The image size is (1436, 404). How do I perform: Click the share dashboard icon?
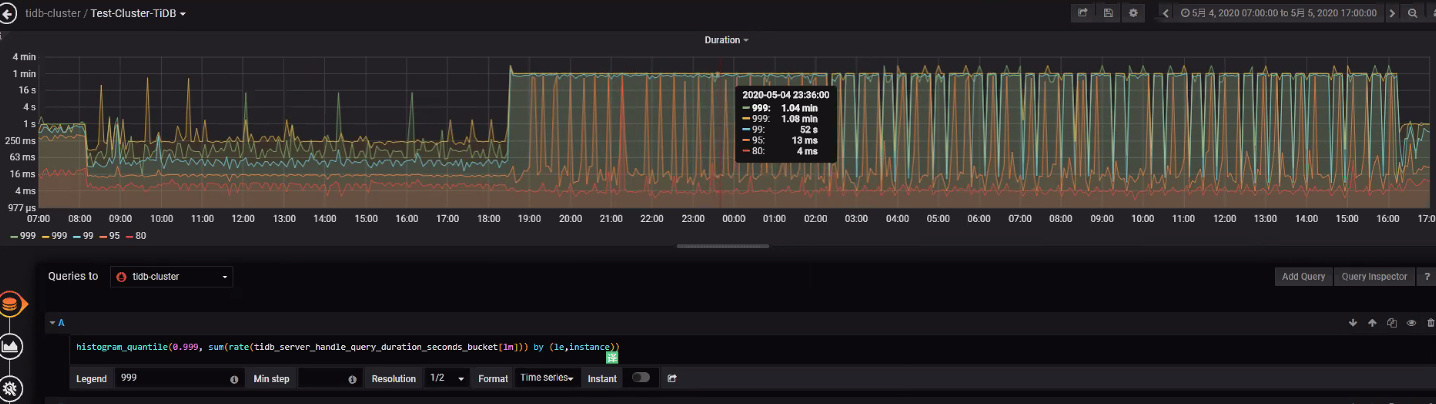(x=1082, y=13)
